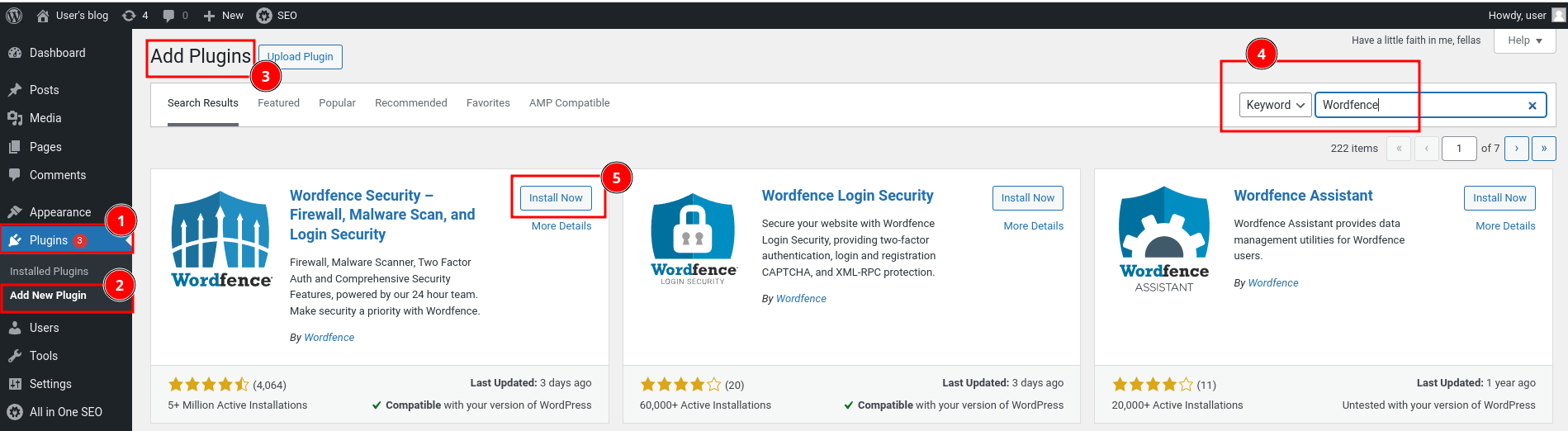1568x431 pixels.
Task: Open Installed Plugins in sidebar
Action: tap(49, 271)
